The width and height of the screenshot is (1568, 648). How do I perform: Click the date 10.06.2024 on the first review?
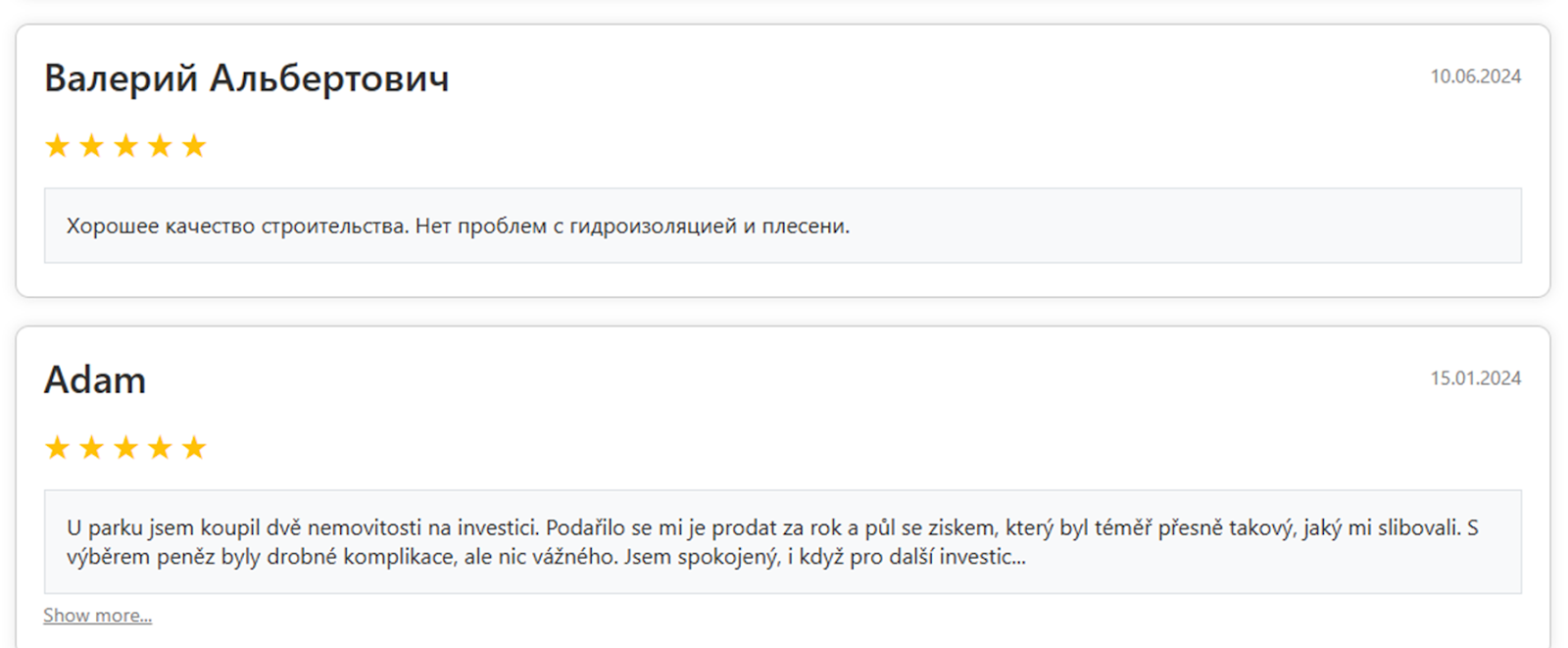1476,75
